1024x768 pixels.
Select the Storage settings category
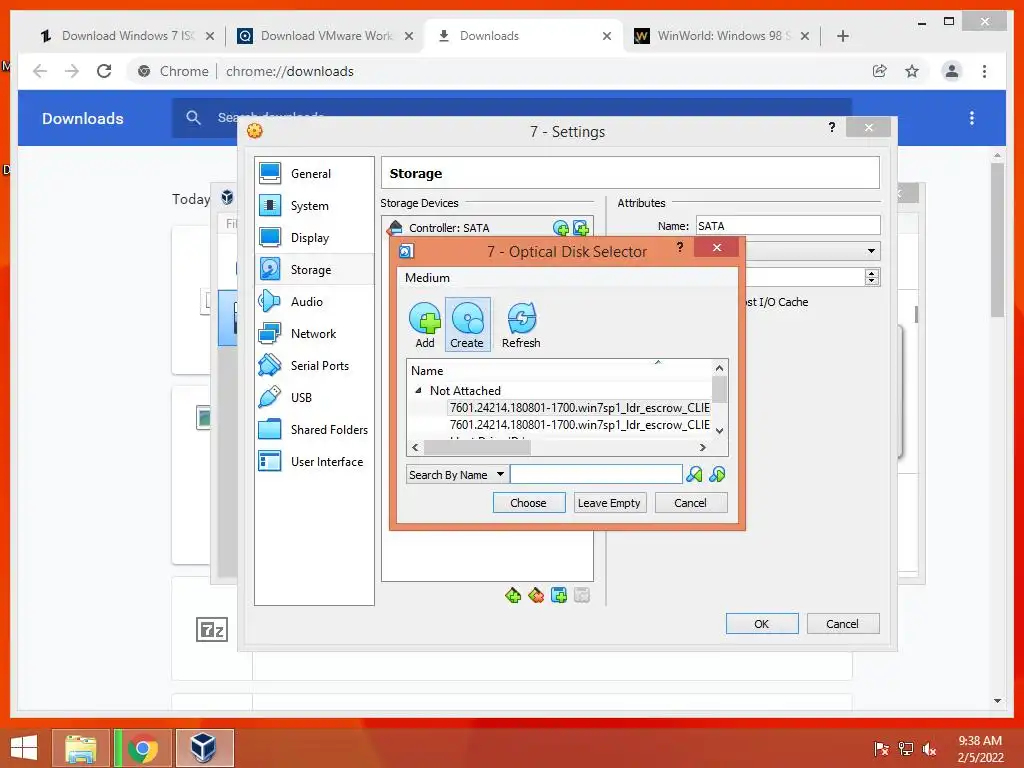pos(314,270)
